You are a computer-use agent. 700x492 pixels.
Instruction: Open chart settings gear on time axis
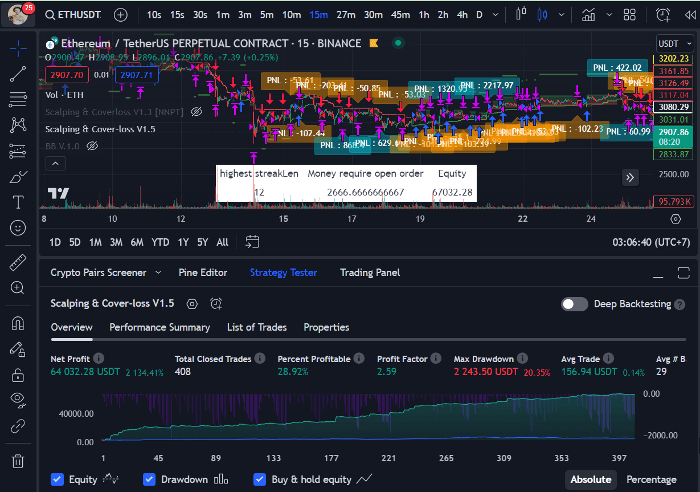tap(676, 219)
